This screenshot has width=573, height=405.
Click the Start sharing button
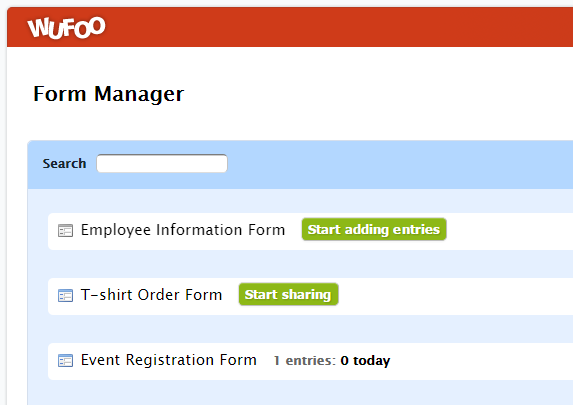click(288, 294)
